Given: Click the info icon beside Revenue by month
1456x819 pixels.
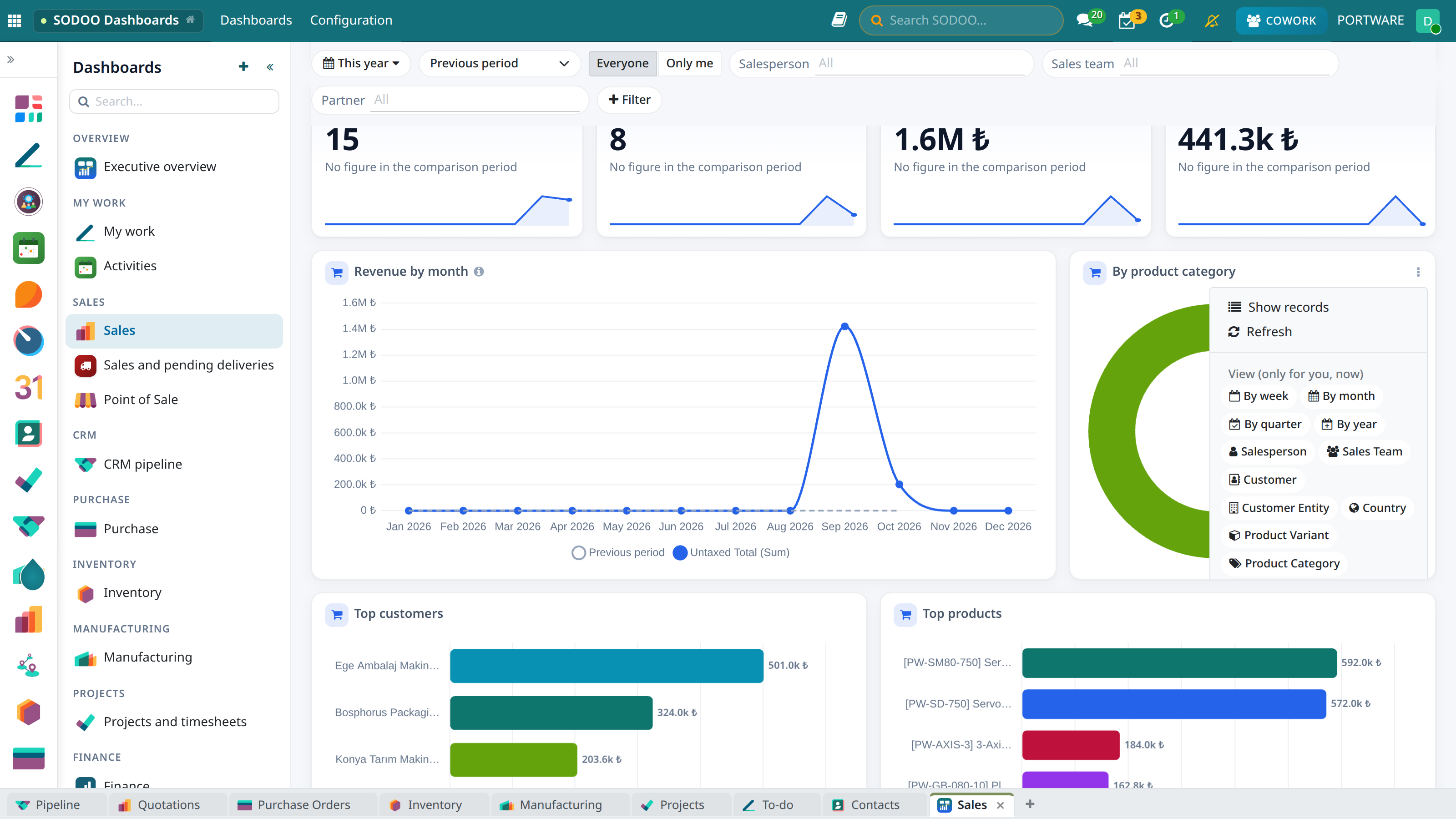Looking at the screenshot, I should coord(479,272).
